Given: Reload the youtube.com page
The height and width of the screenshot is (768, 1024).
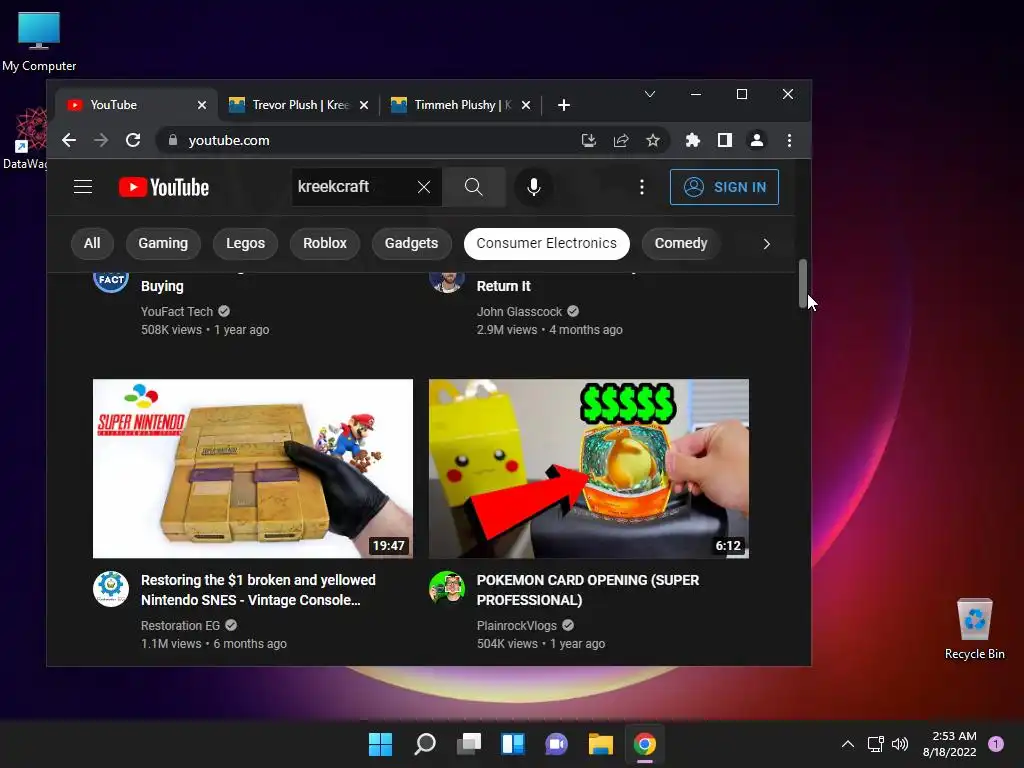Looking at the screenshot, I should 133,140.
